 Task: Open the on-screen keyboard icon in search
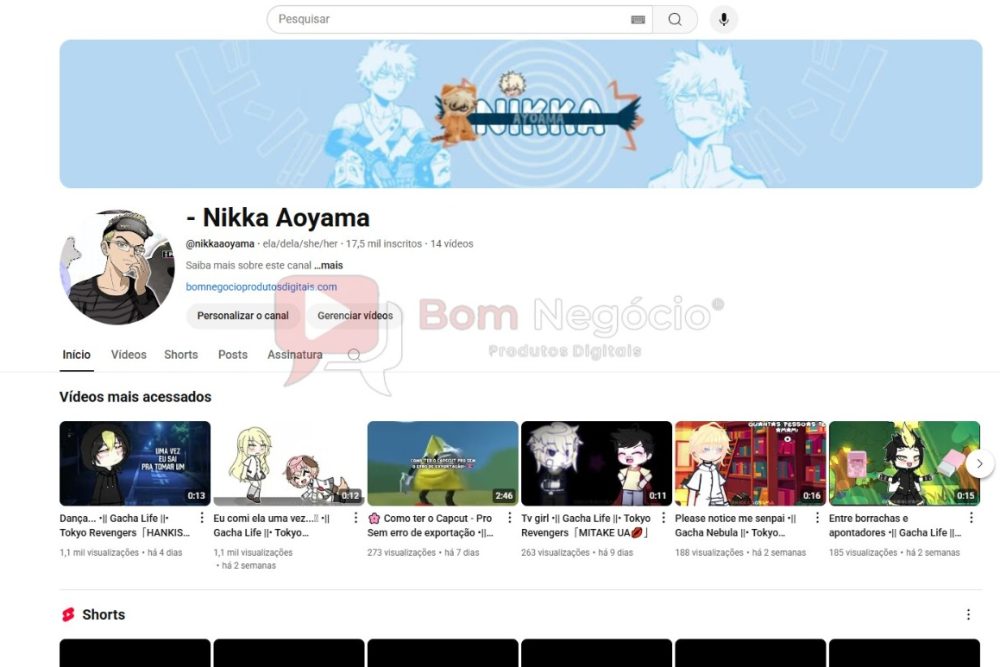pos(638,20)
